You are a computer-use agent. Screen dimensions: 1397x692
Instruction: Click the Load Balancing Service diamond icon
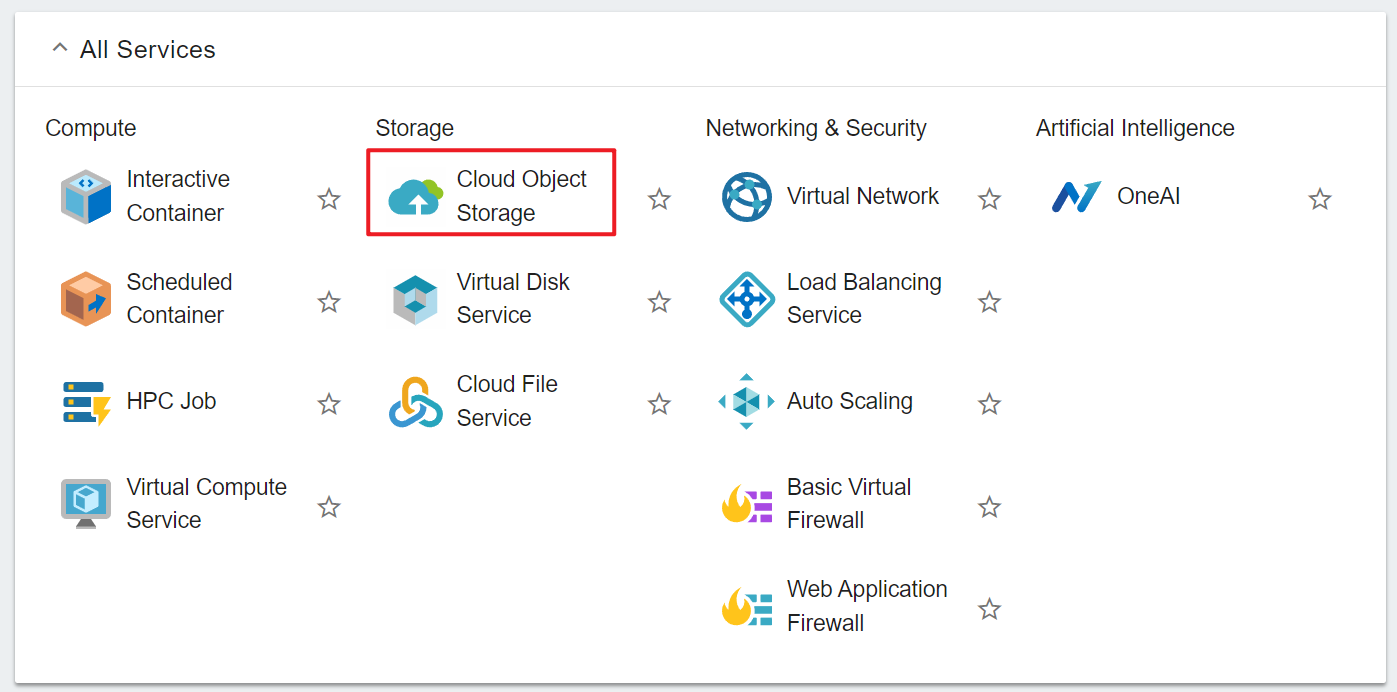pos(747,299)
